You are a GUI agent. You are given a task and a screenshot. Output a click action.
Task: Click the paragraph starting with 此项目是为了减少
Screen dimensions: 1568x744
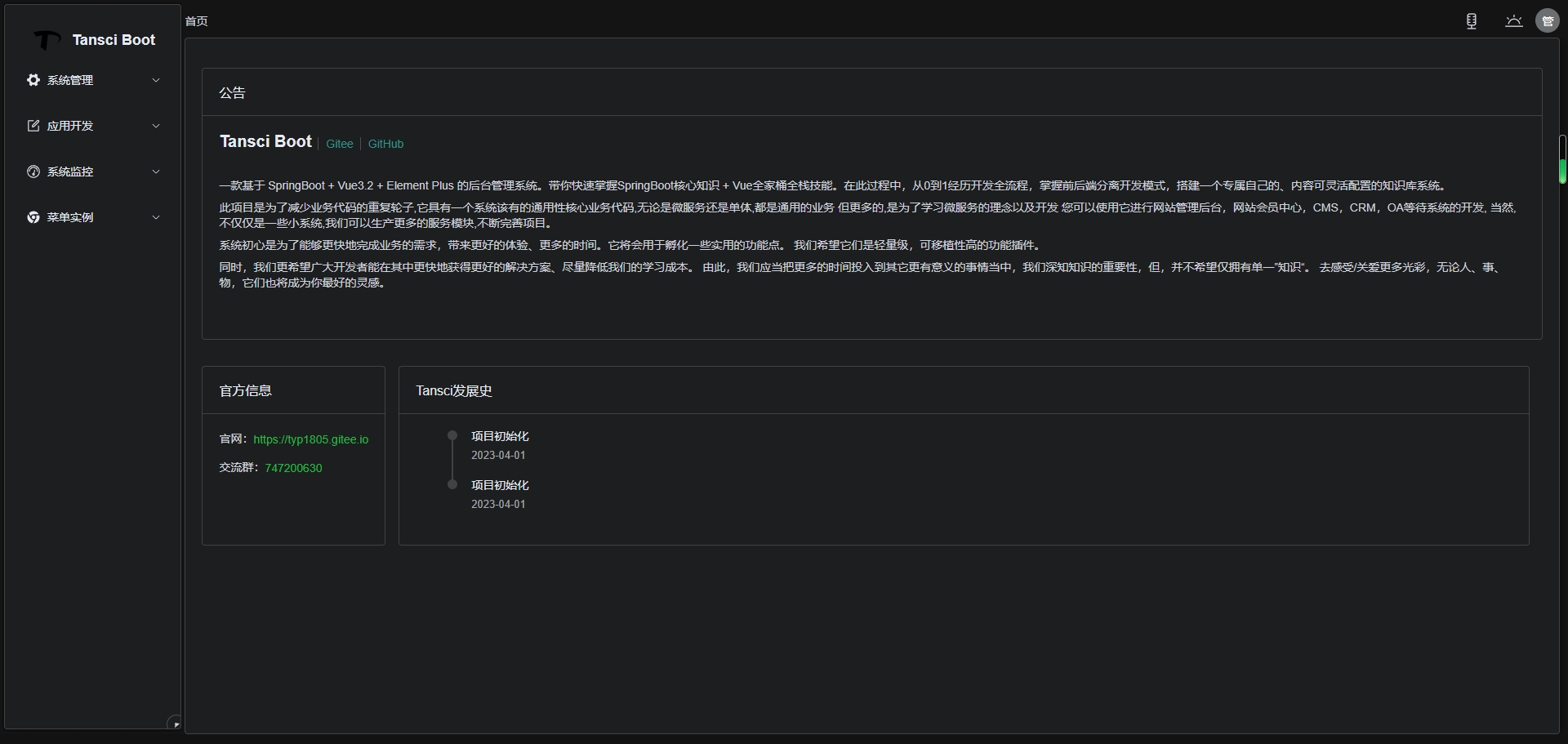click(868, 216)
